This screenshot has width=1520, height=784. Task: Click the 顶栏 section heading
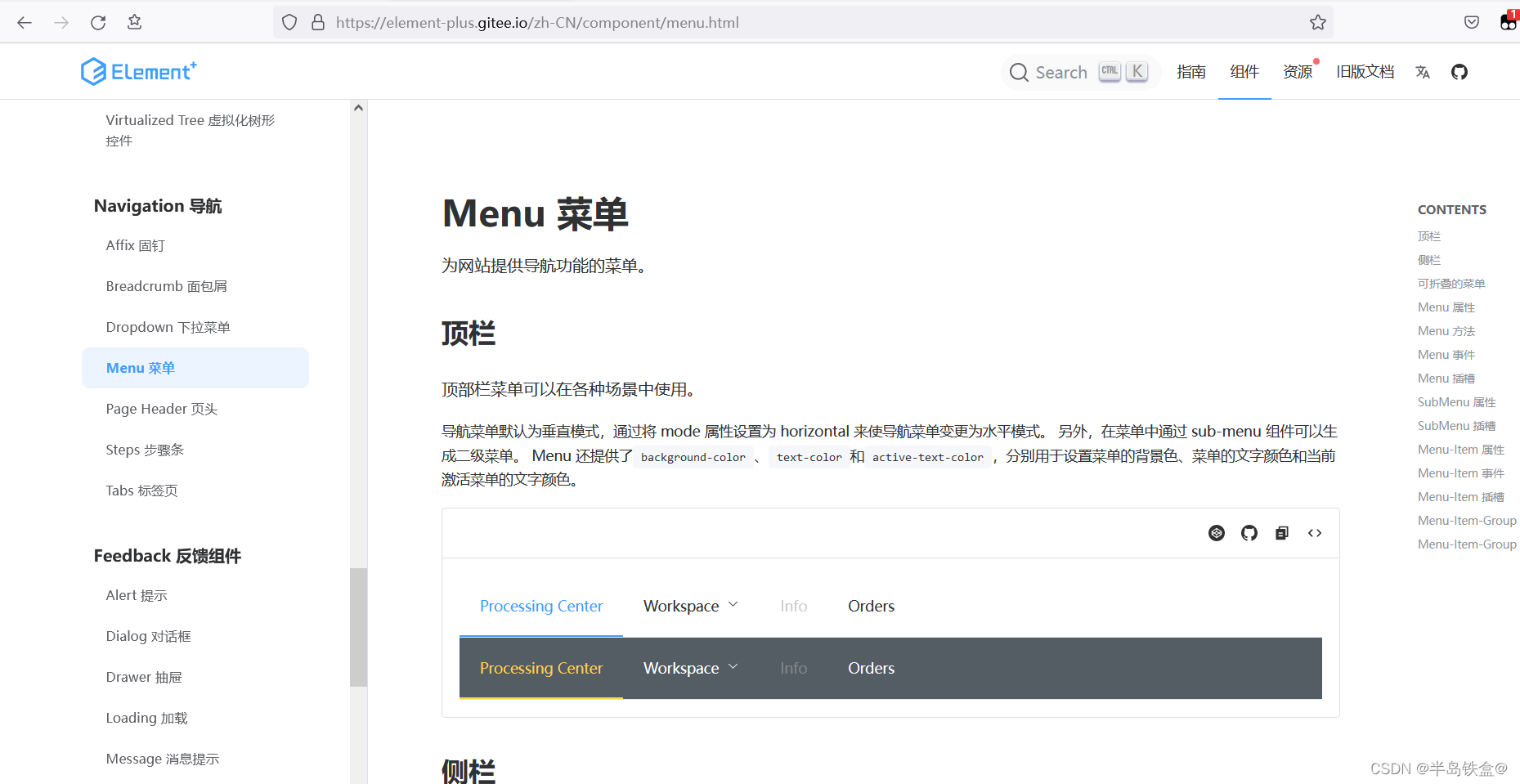(469, 334)
